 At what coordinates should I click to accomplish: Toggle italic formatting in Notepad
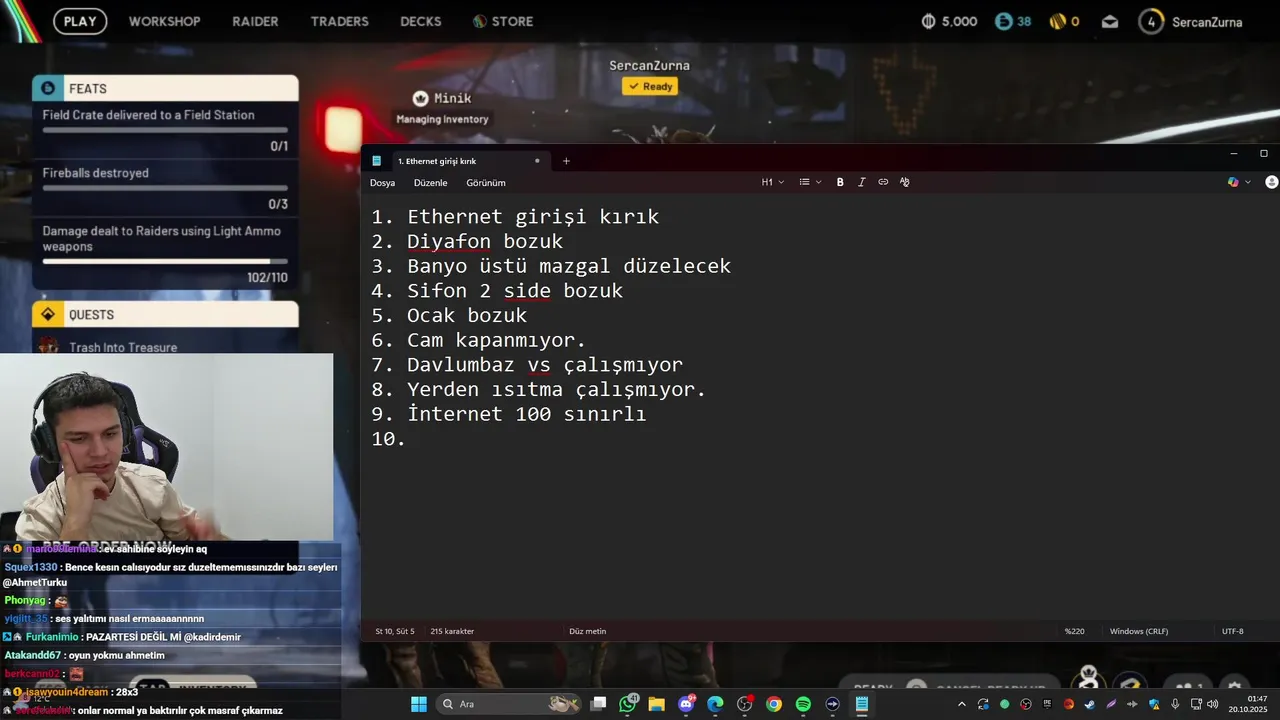point(861,182)
